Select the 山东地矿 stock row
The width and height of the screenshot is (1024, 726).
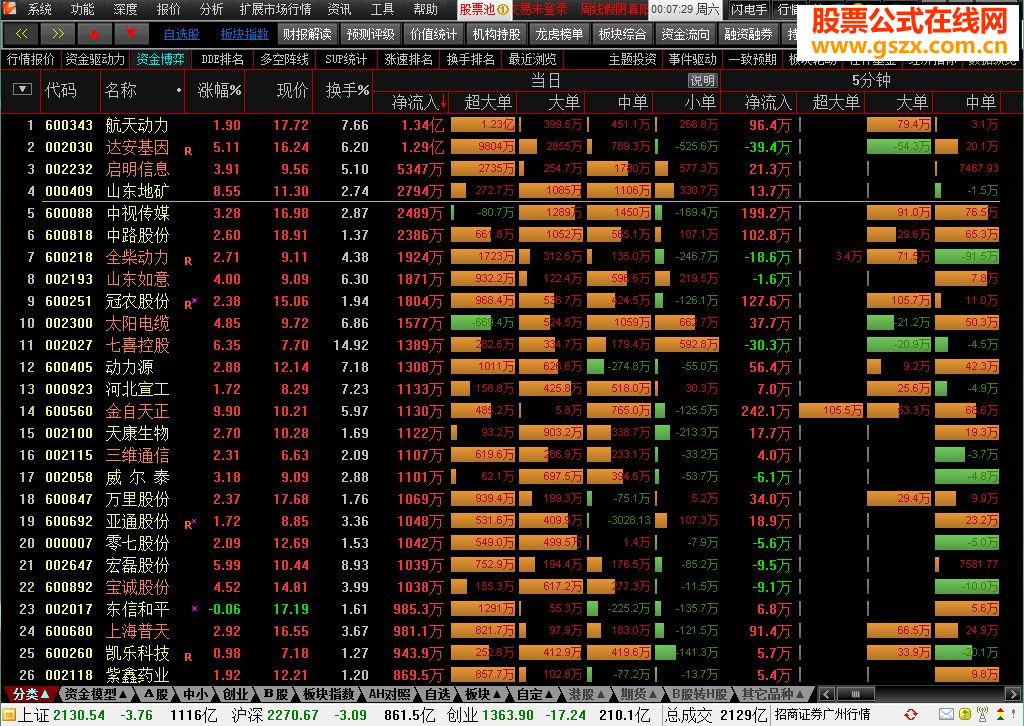pyautogui.click(x=512, y=191)
